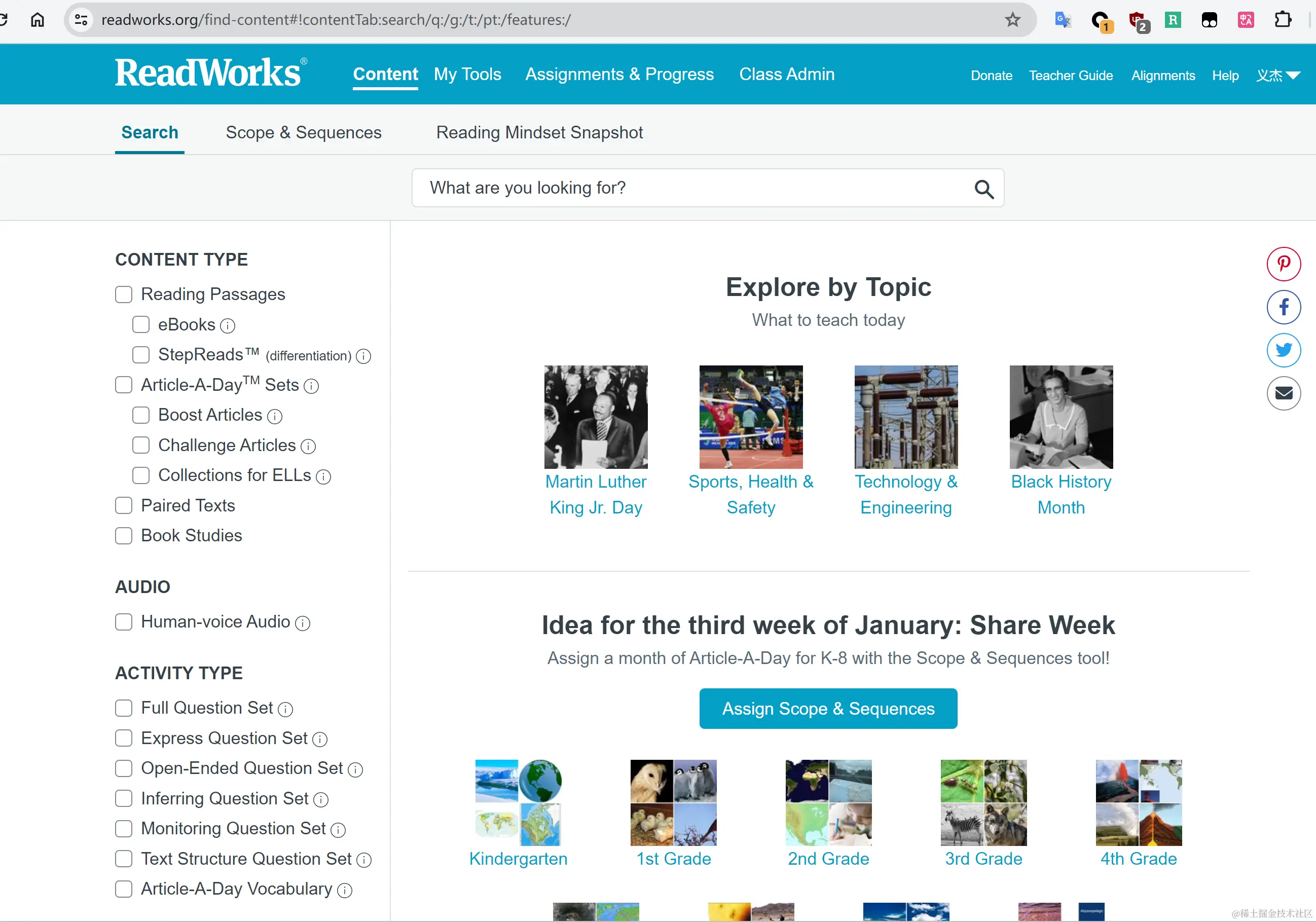
Task: Click the Twitter share icon
Action: [1284, 350]
